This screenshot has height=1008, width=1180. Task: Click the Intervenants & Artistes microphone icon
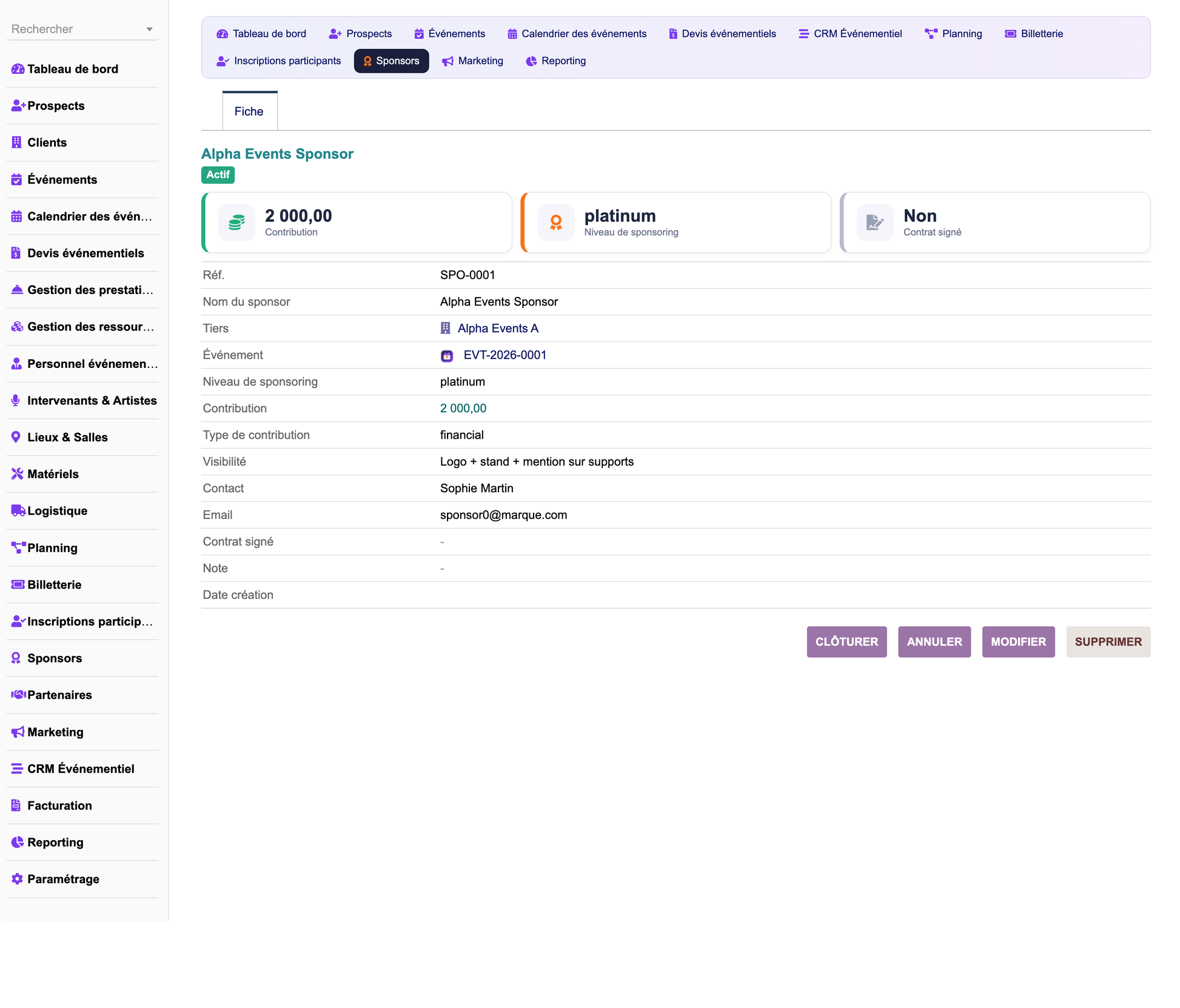16,401
